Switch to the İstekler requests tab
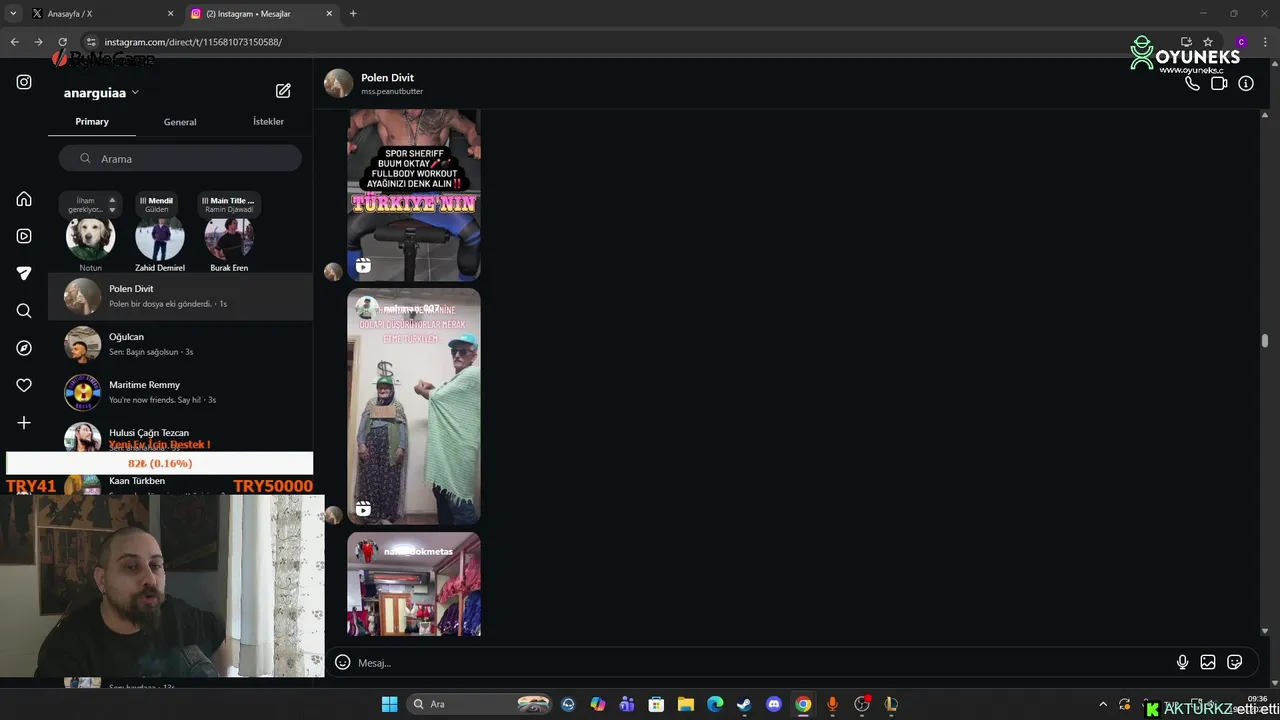 pyautogui.click(x=268, y=121)
